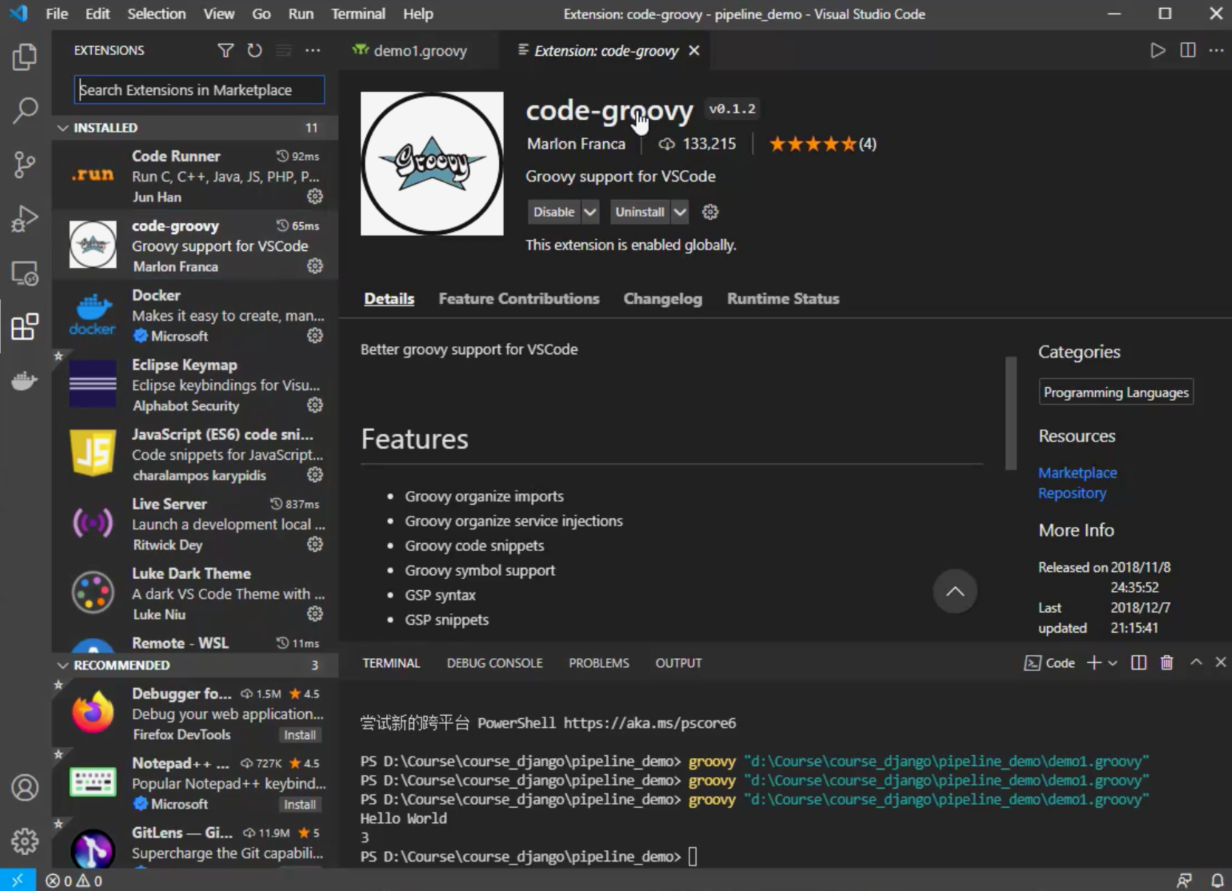This screenshot has width=1232, height=891.
Task: Split the editor to the right
Action: click(x=1188, y=50)
